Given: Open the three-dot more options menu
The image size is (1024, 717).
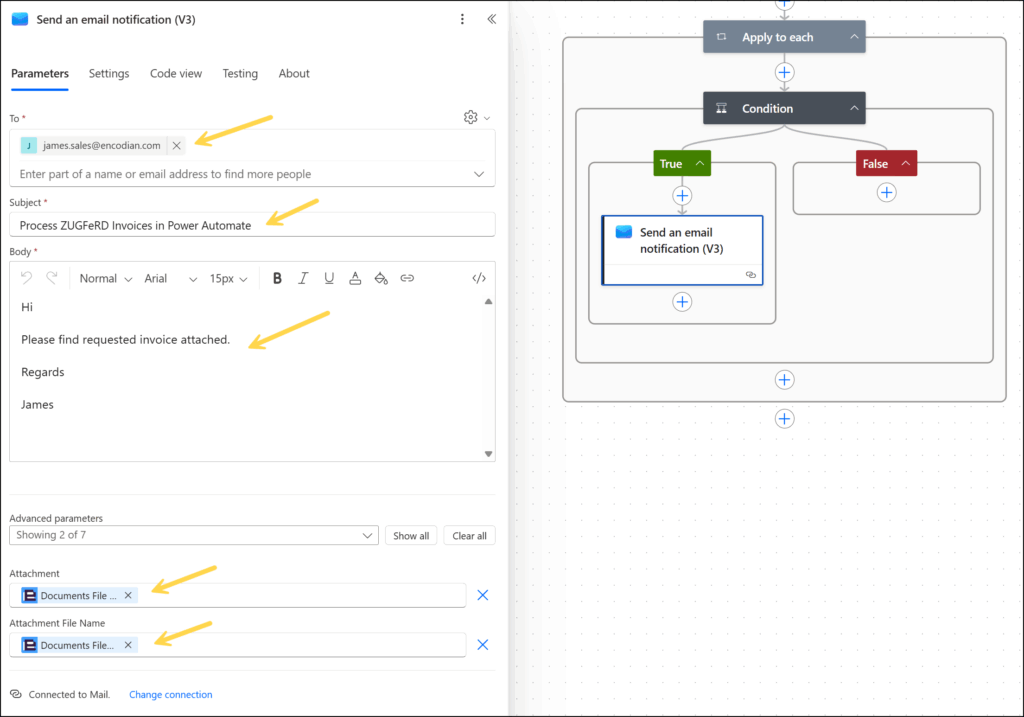Looking at the screenshot, I should 462,19.
